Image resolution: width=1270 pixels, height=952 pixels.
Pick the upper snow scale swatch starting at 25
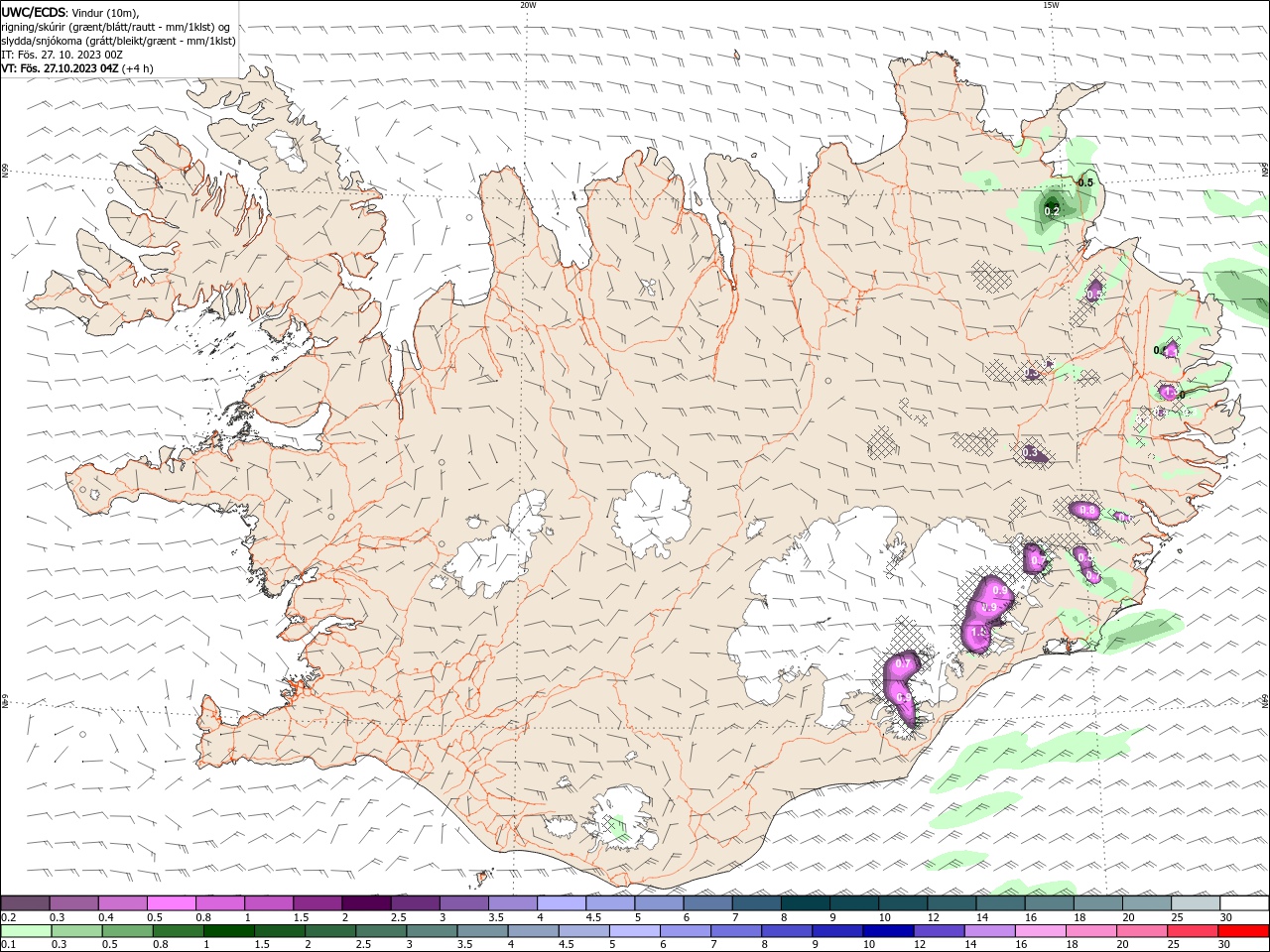(x=1196, y=903)
